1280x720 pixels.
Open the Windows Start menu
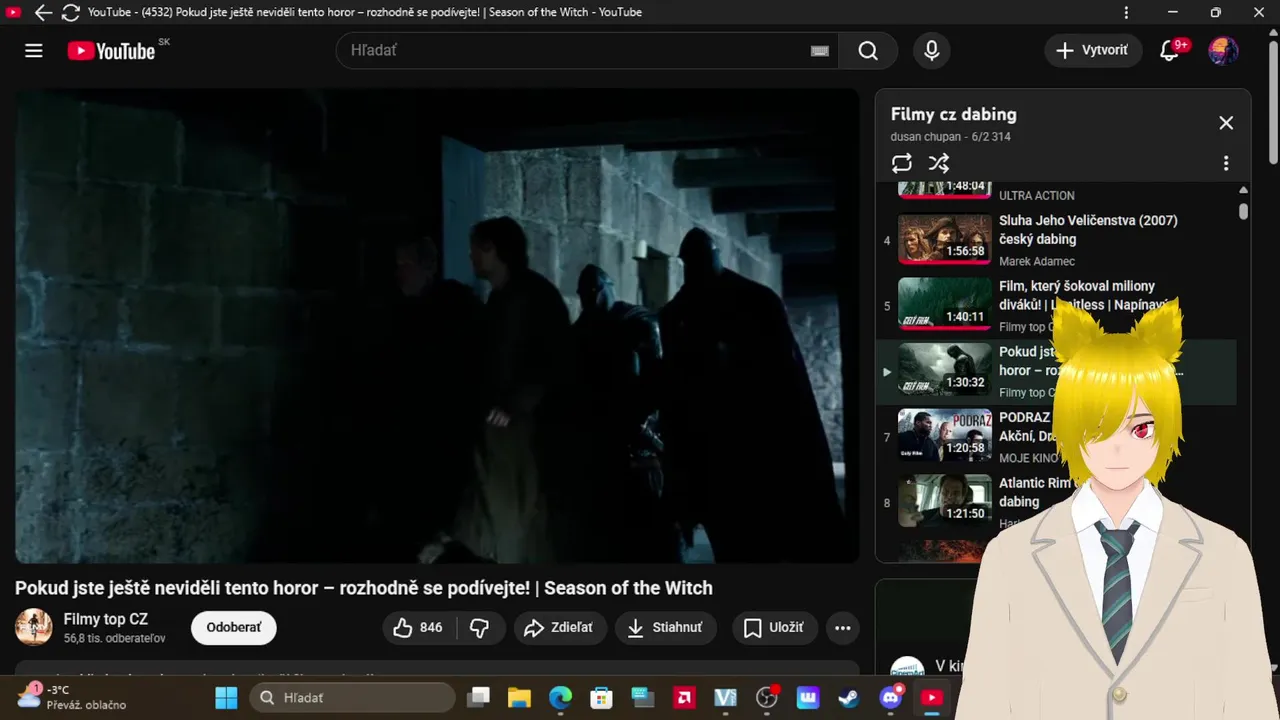[x=227, y=698]
